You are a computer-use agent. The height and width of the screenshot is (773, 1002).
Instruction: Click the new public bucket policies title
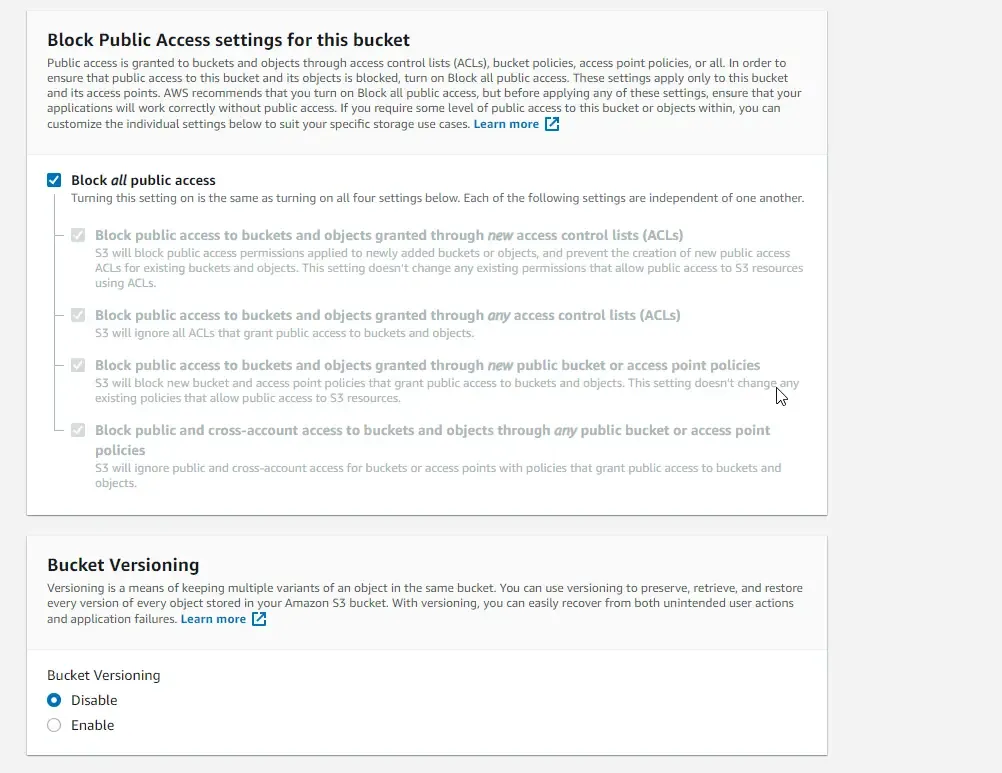[426, 365]
